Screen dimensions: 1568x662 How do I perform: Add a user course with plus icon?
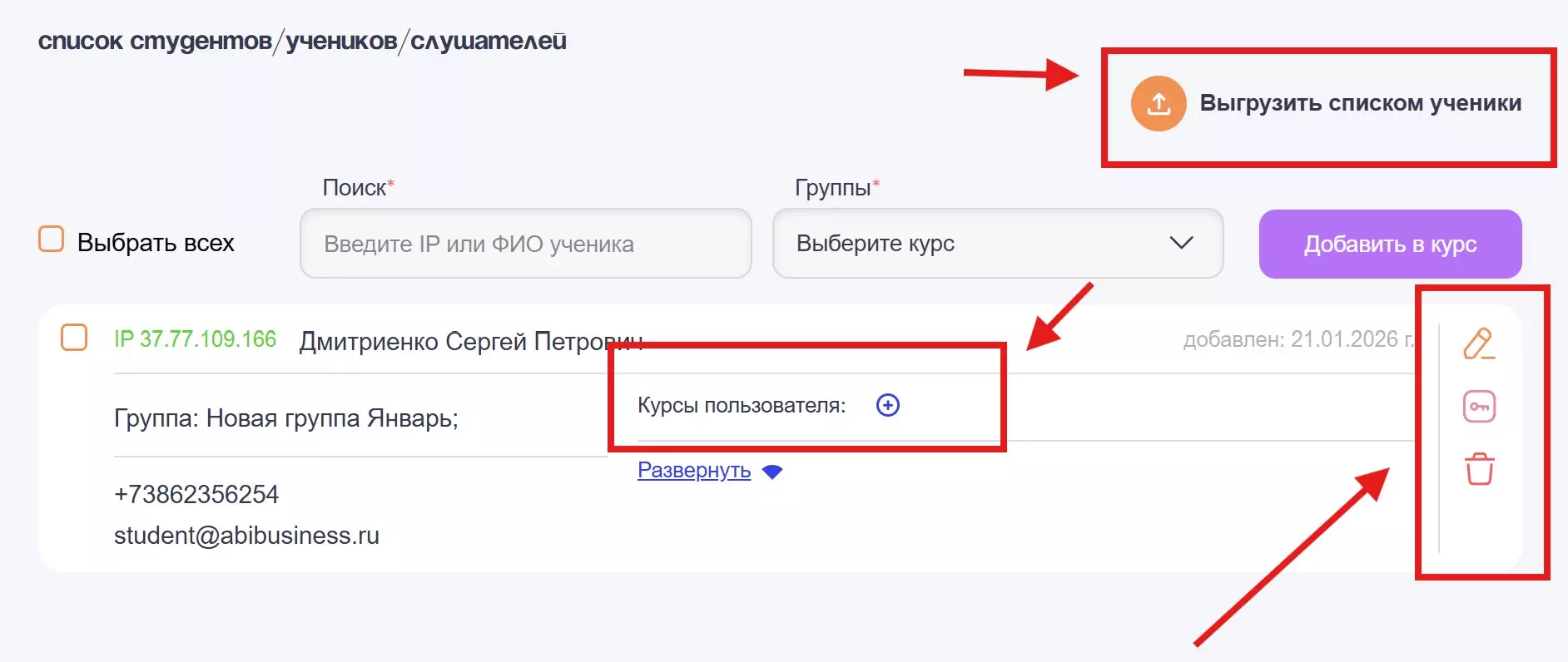888,405
